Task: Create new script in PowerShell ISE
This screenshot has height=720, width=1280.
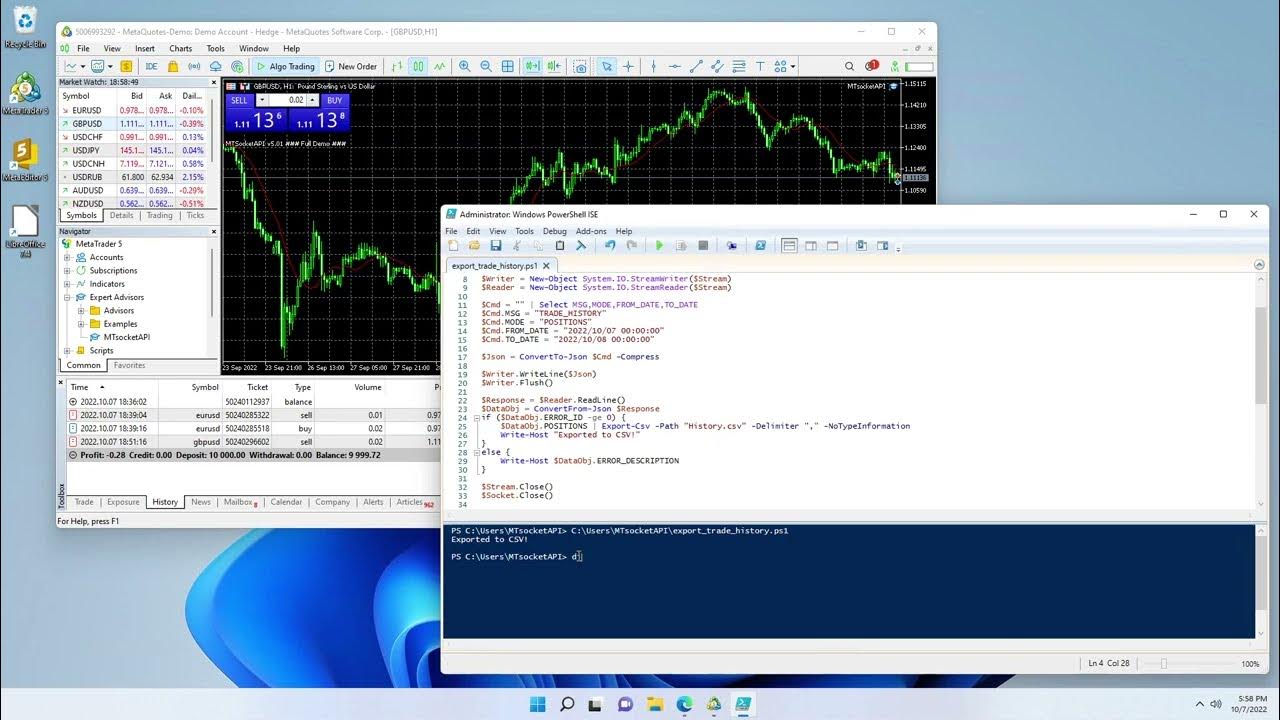Action: click(x=453, y=246)
